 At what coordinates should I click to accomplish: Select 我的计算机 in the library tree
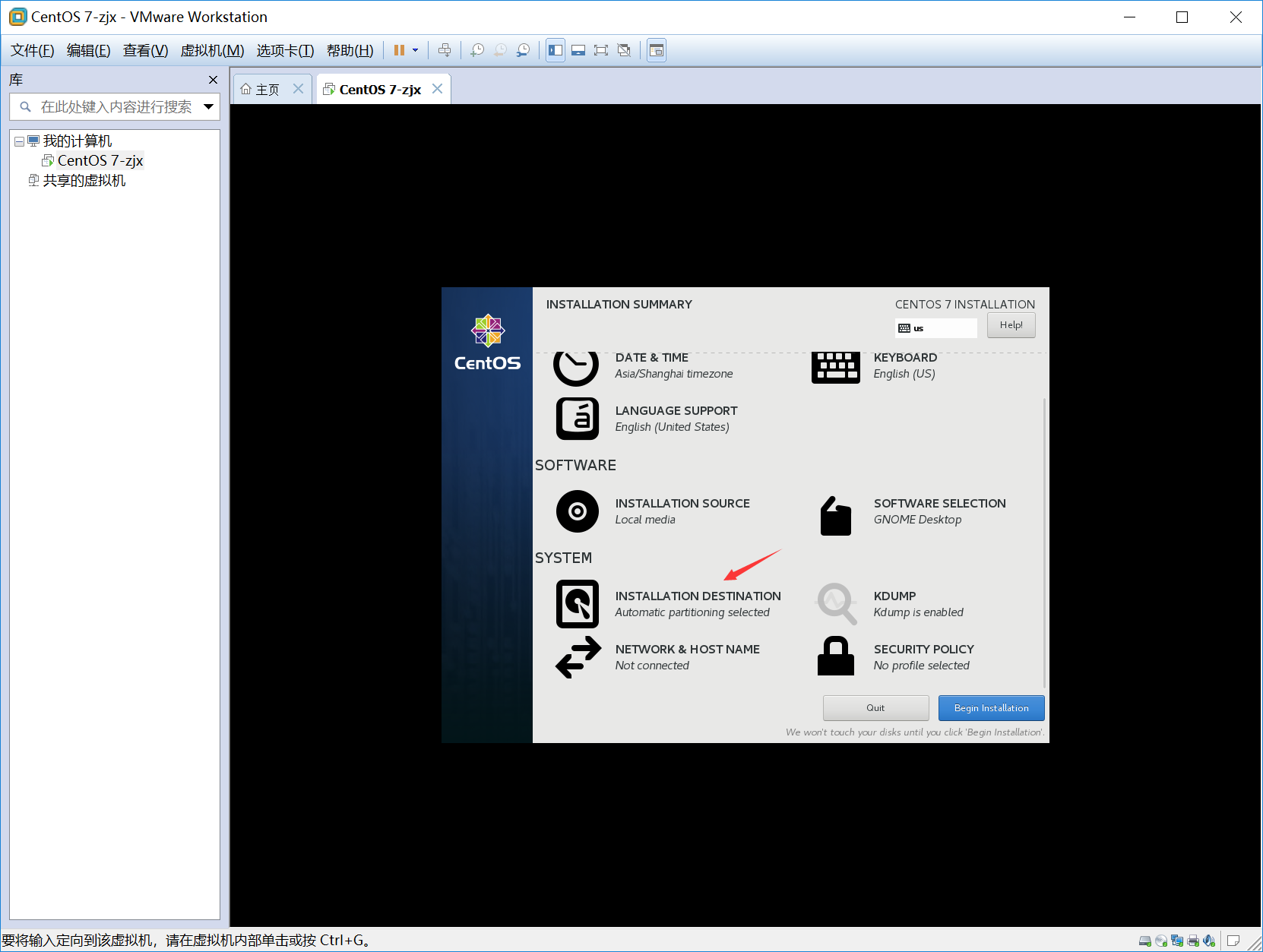pyautogui.click(x=77, y=141)
